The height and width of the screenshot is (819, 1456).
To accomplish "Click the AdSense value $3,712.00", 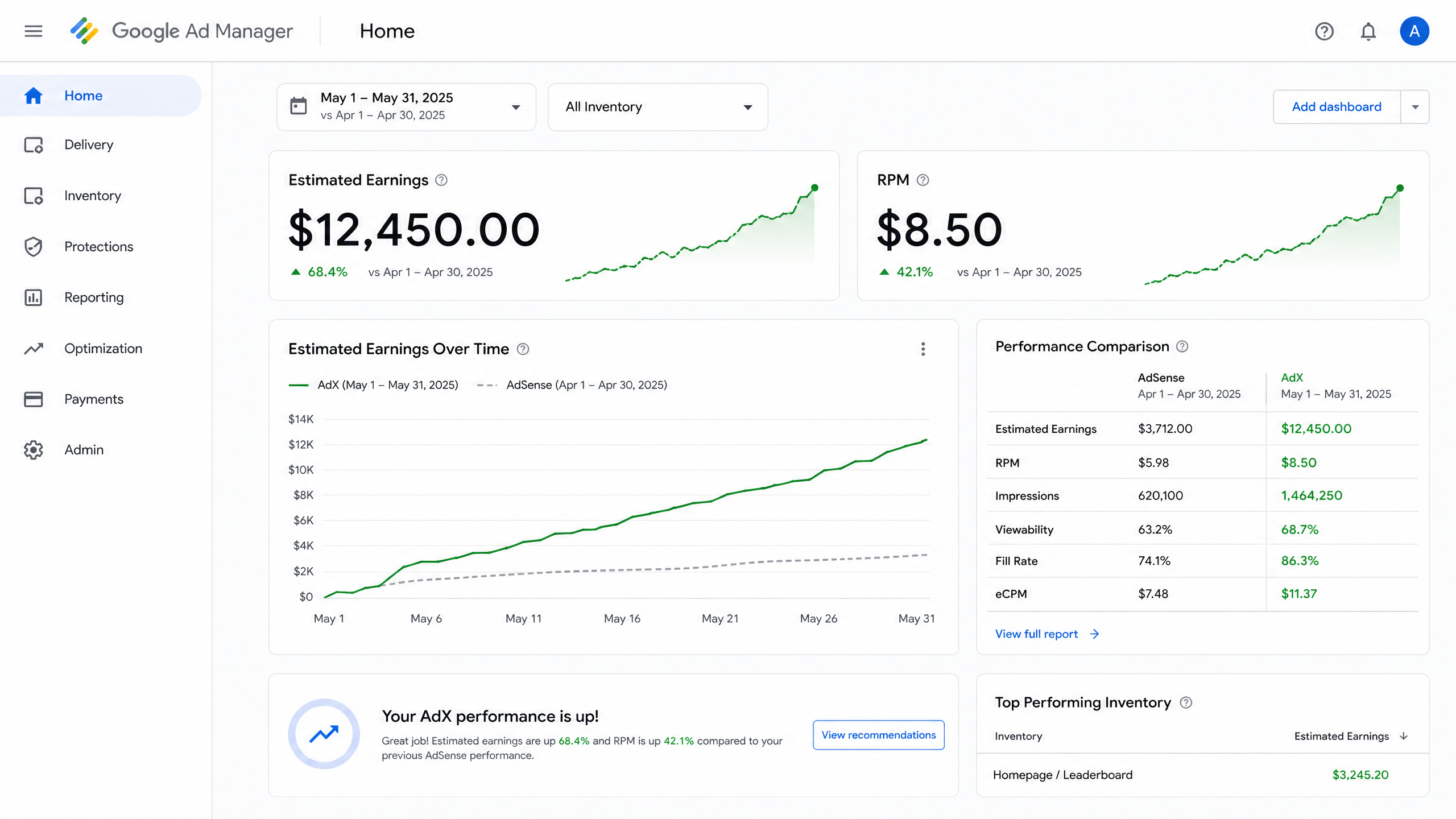I will coord(1165,429).
